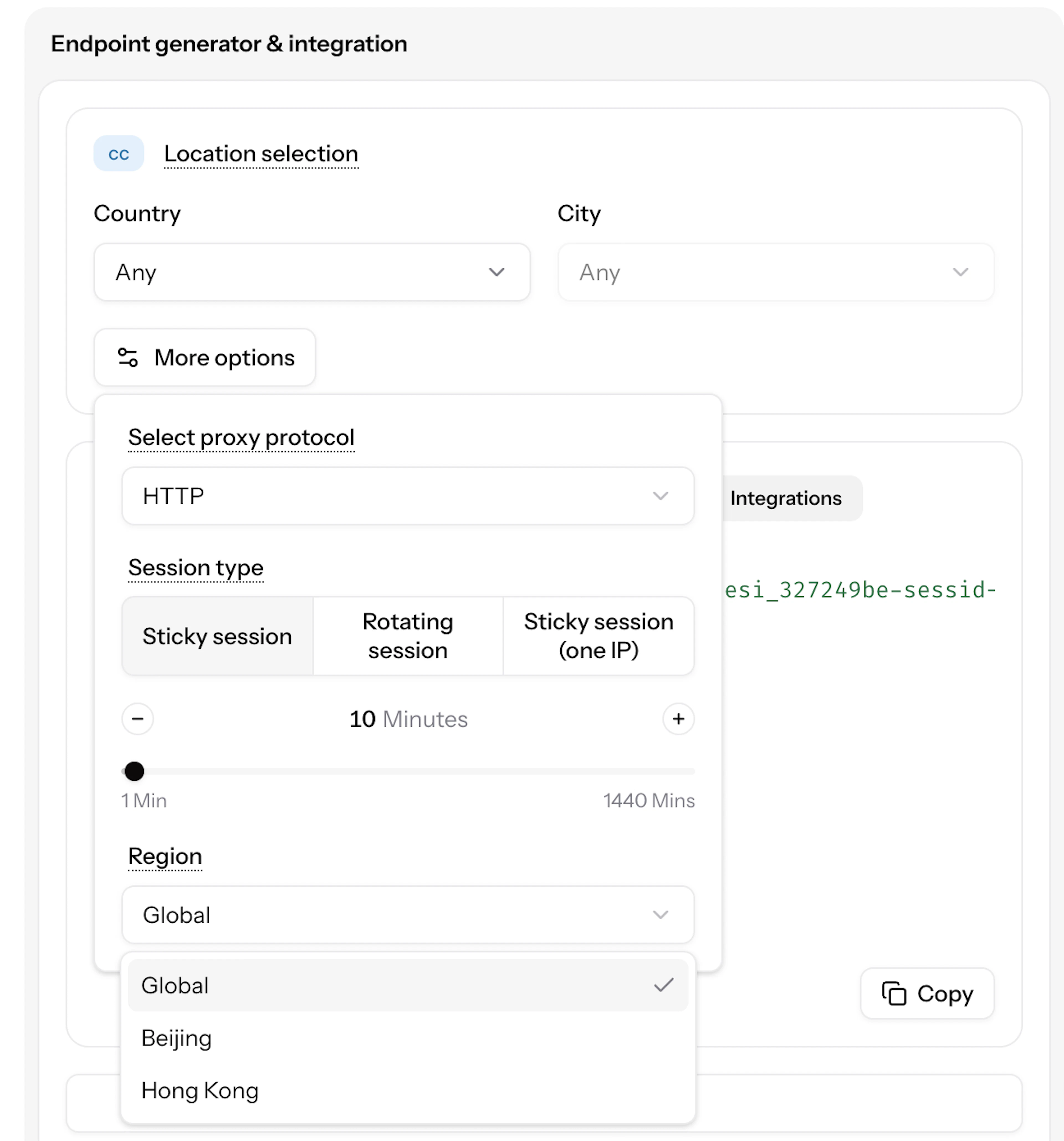1064x1141 pixels.
Task: Open the Country dropdown set to Any
Action: 312,272
